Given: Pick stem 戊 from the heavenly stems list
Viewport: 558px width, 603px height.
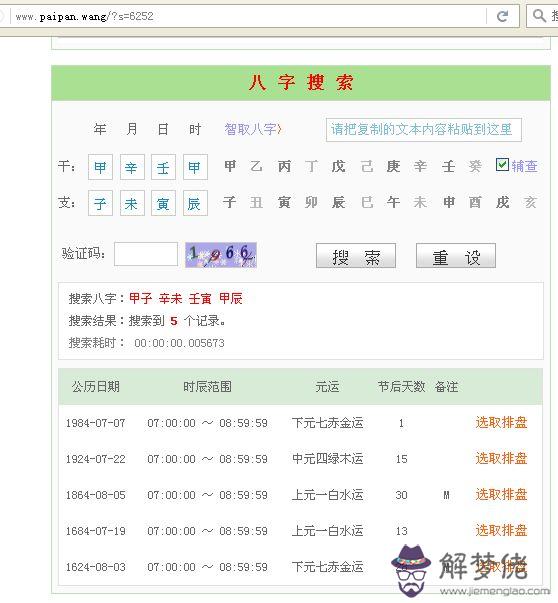Looking at the screenshot, I should [338, 166].
